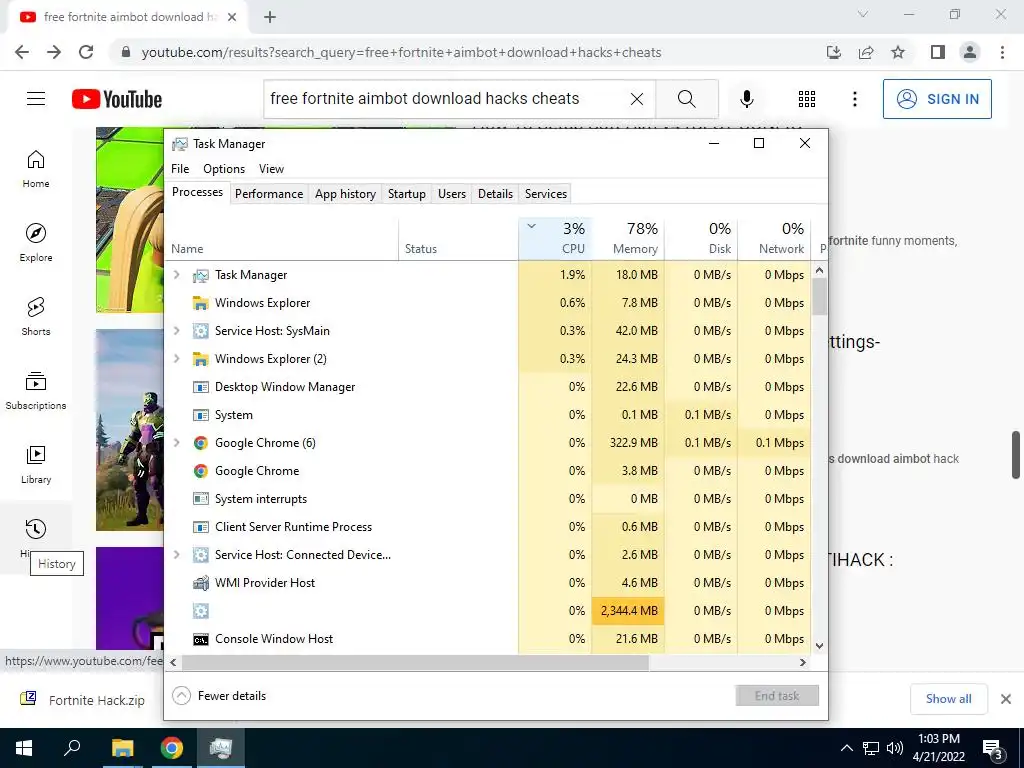
Task: Bookmark this page with star icon
Action: (898, 52)
